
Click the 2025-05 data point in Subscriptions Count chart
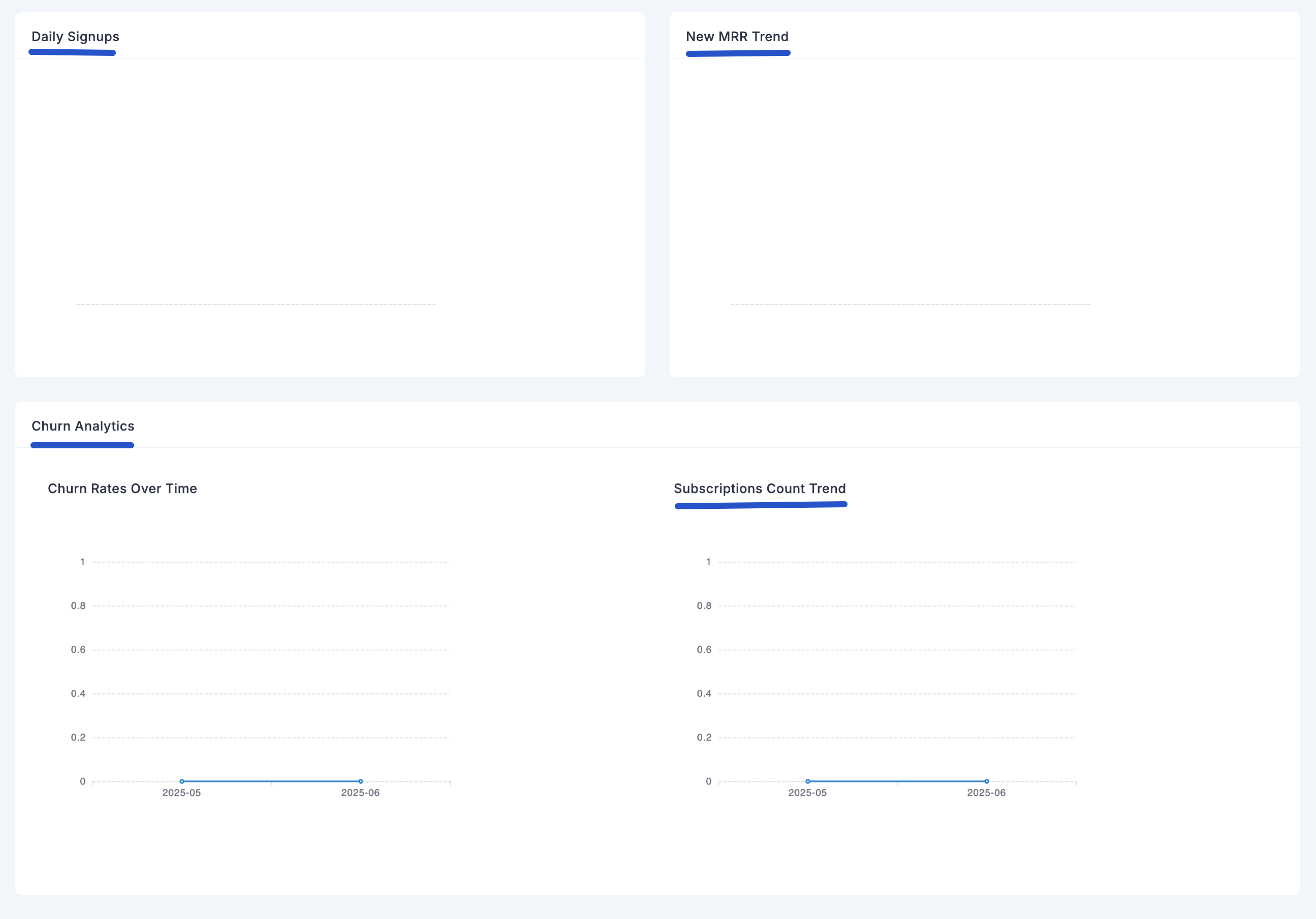[x=807, y=781]
